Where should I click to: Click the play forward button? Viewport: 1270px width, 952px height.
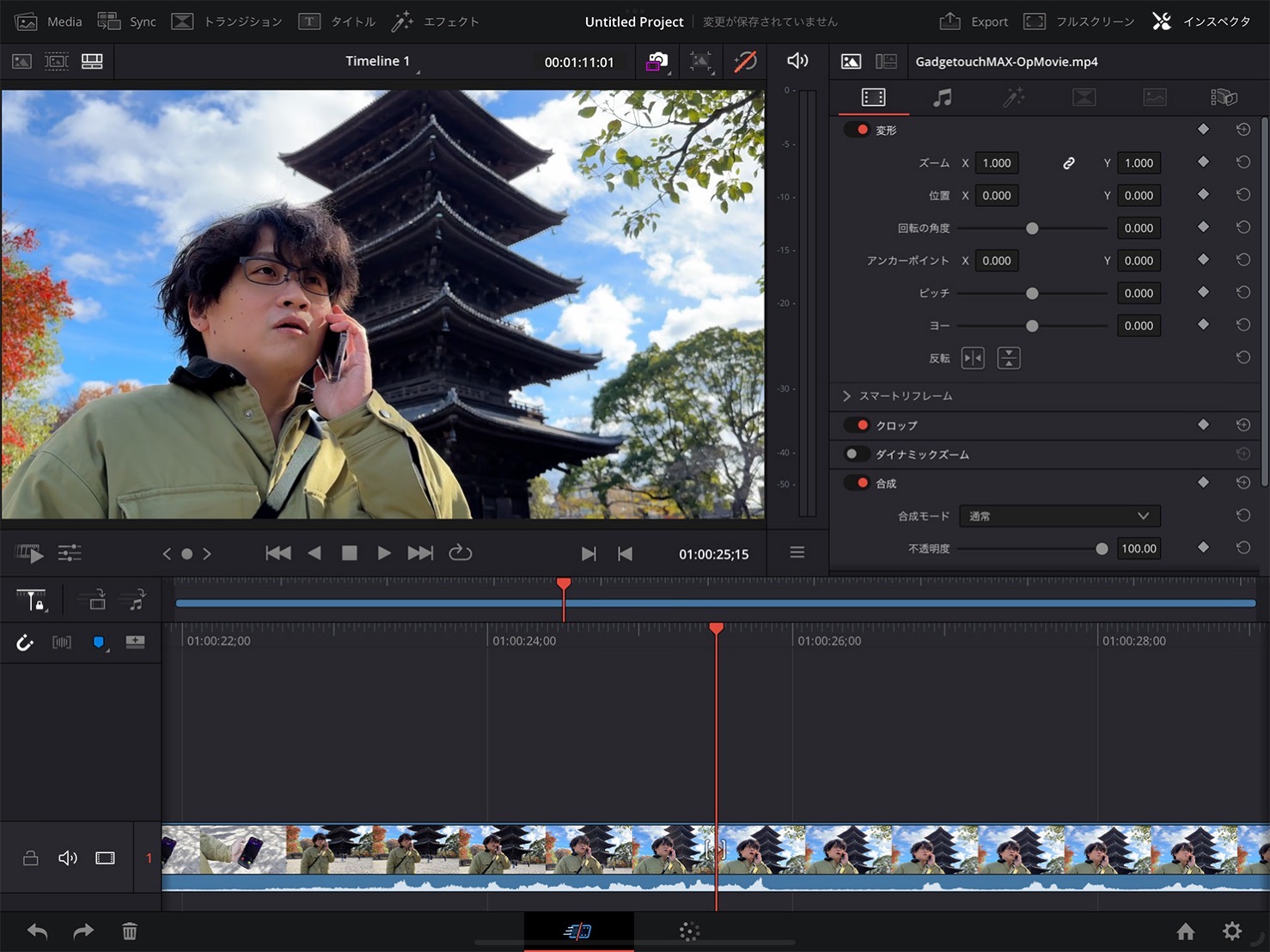[384, 553]
